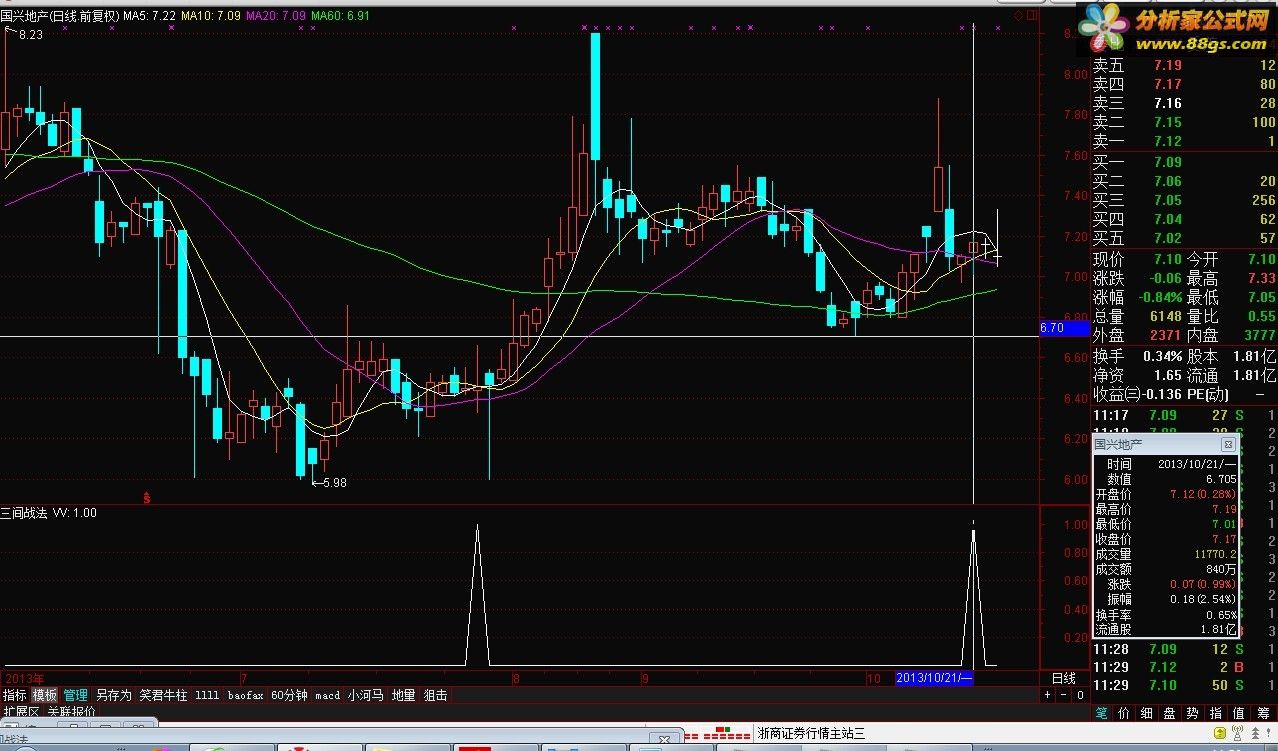The image size is (1278, 751).
Task: Open the 指标 tab
Action: (x=15, y=695)
